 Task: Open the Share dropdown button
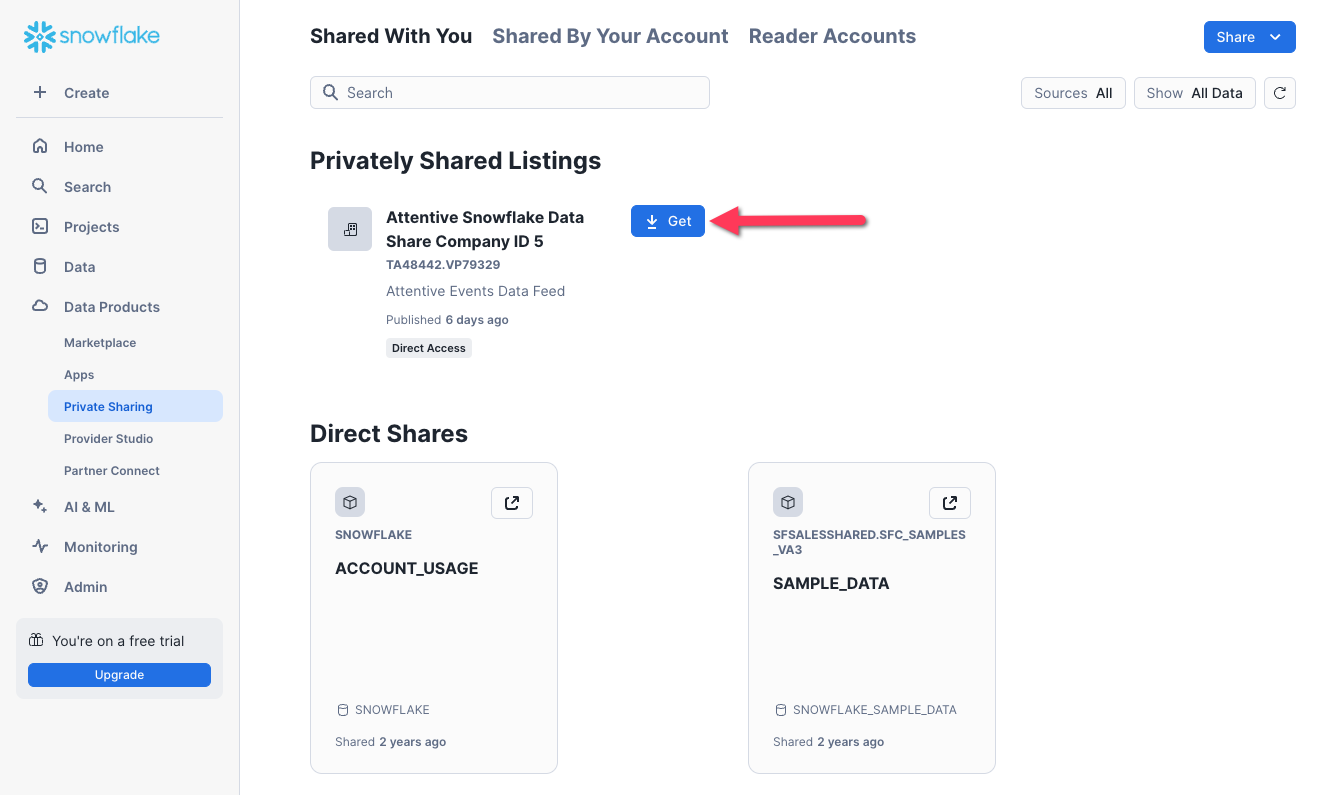(x=1249, y=37)
